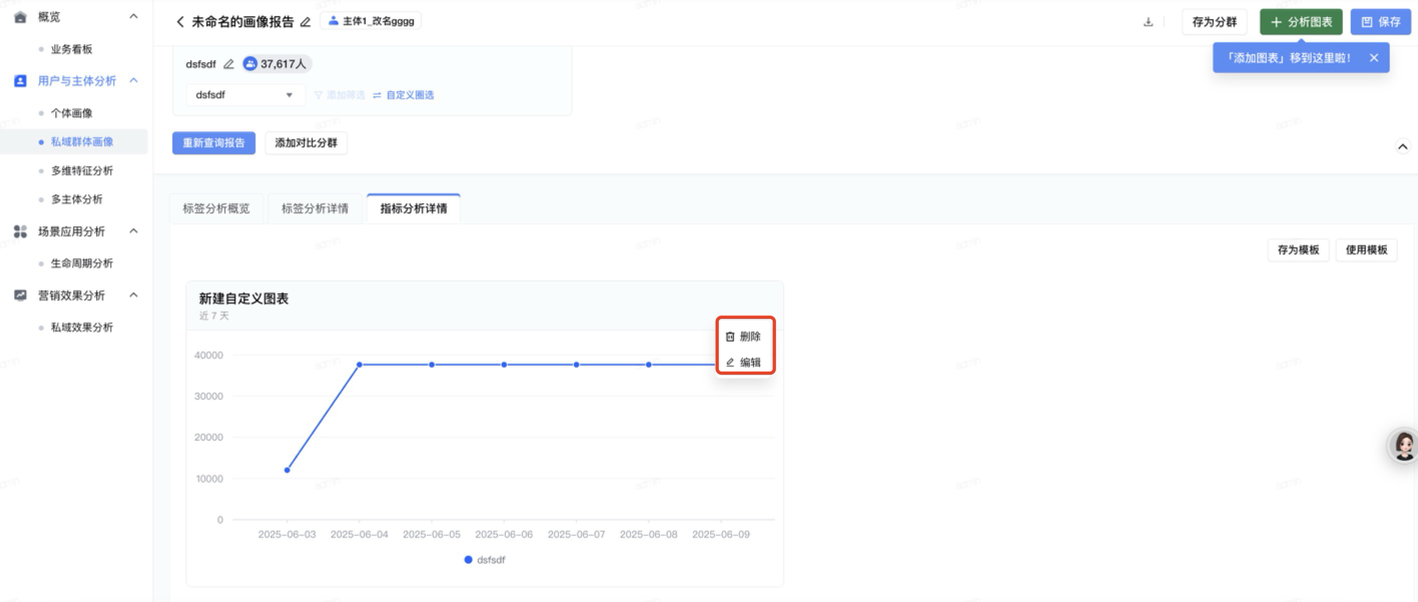The width and height of the screenshot is (1418, 602).
Task: Open the dsfsdf dropdown selector
Action: point(245,95)
